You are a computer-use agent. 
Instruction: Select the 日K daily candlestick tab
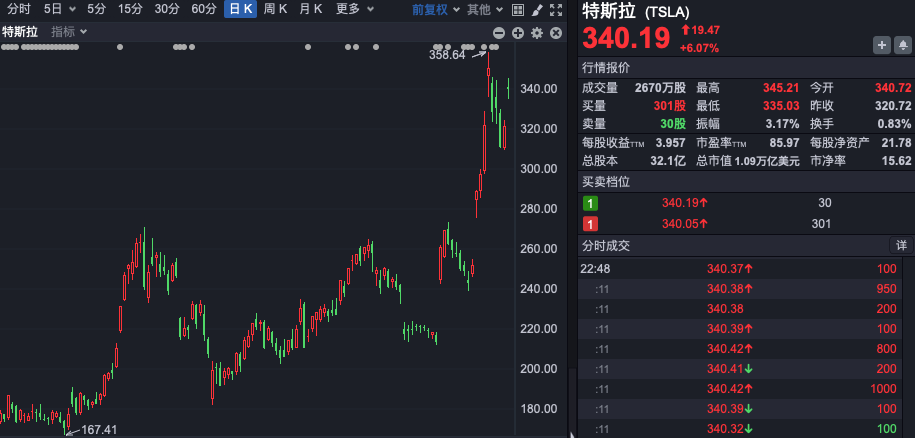coord(240,9)
